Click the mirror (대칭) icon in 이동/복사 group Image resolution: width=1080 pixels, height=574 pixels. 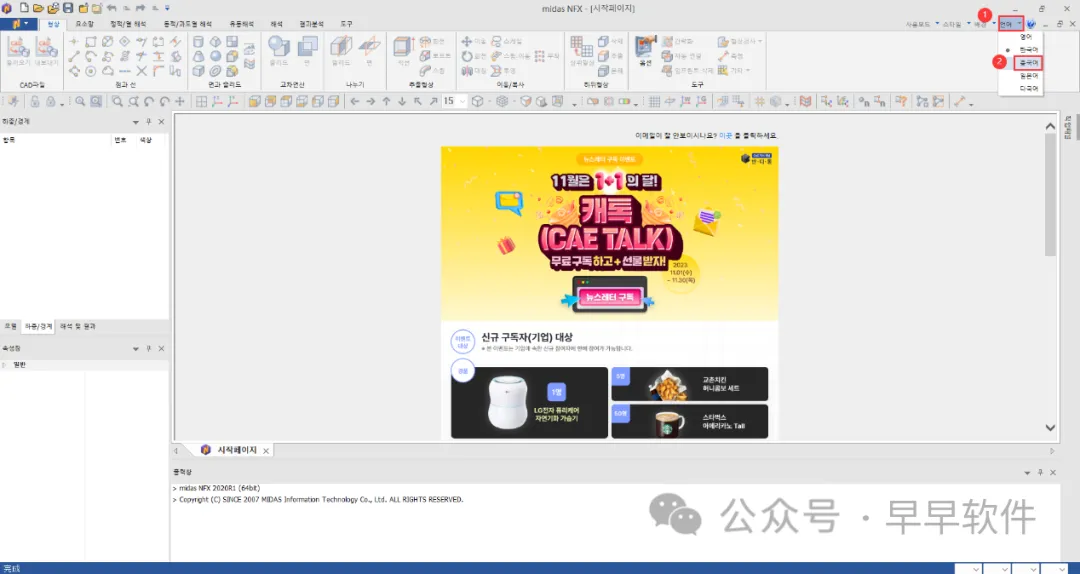coord(473,70)
